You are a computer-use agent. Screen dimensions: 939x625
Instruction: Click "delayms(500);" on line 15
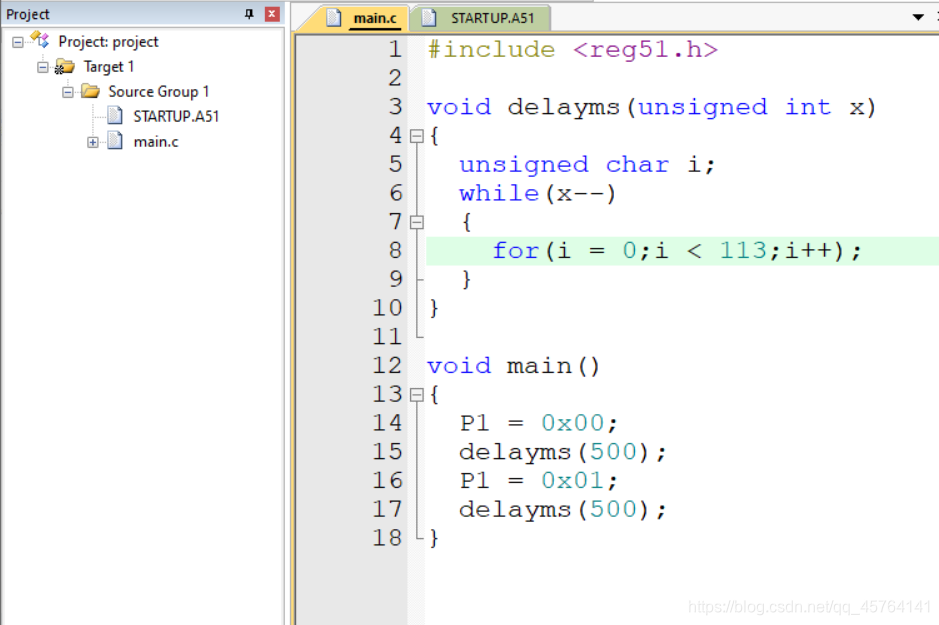(x=562, y=452)
